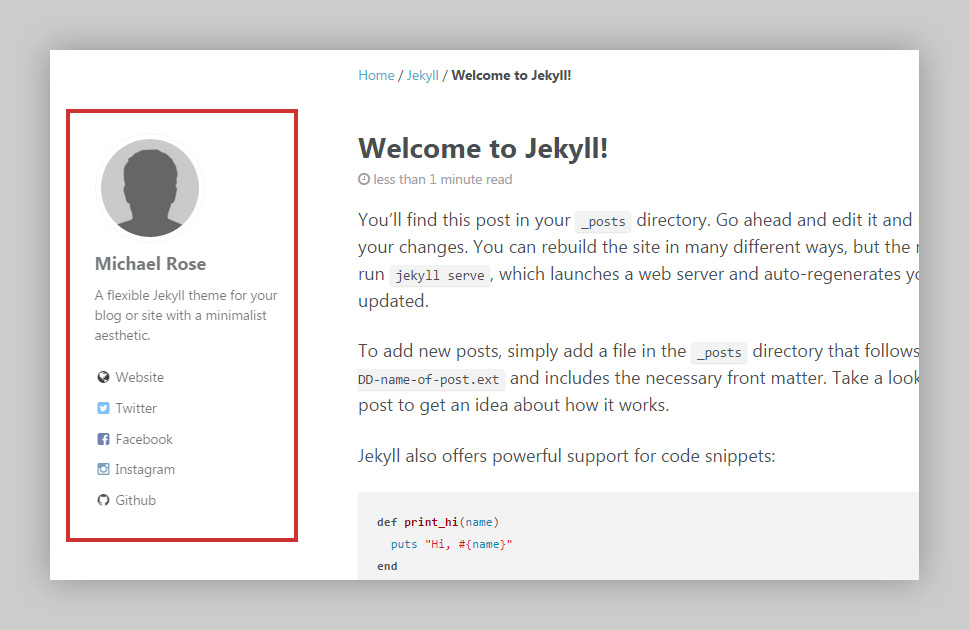
Task: Open the Github link in sidebar
Action: 136,500
